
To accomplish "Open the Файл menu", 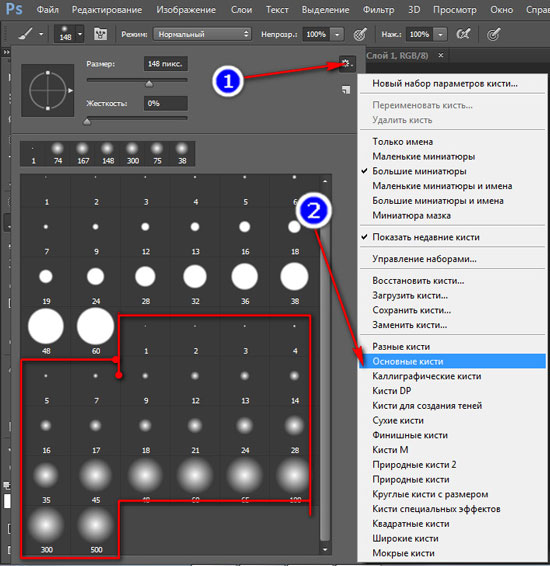I will pos(47,10).
